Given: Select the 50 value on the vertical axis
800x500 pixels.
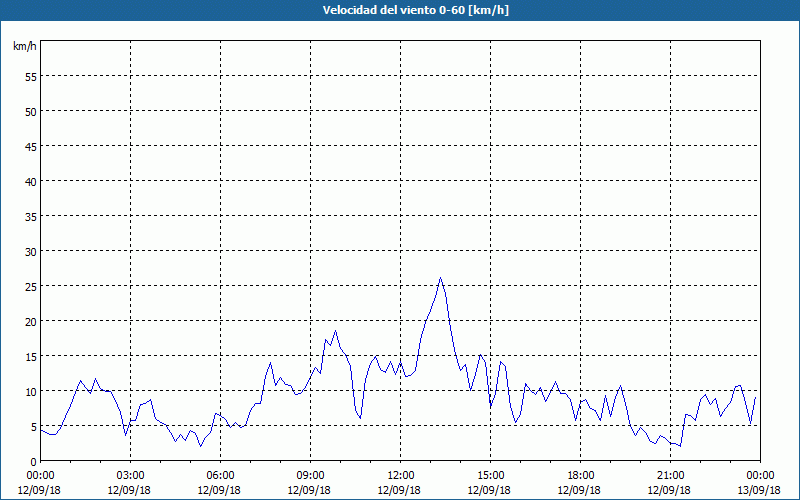Looking at the screenshot, I should (31, 111).
